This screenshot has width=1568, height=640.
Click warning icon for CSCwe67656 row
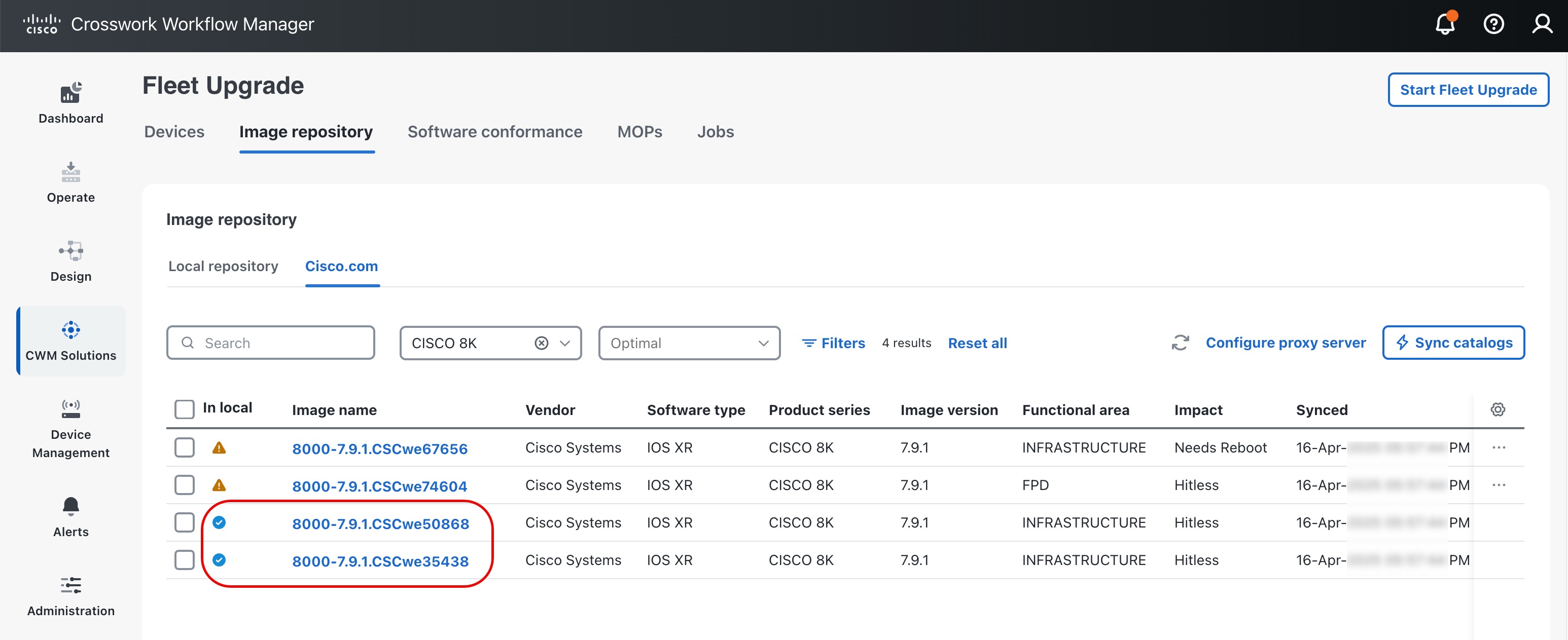coord(219,448)
